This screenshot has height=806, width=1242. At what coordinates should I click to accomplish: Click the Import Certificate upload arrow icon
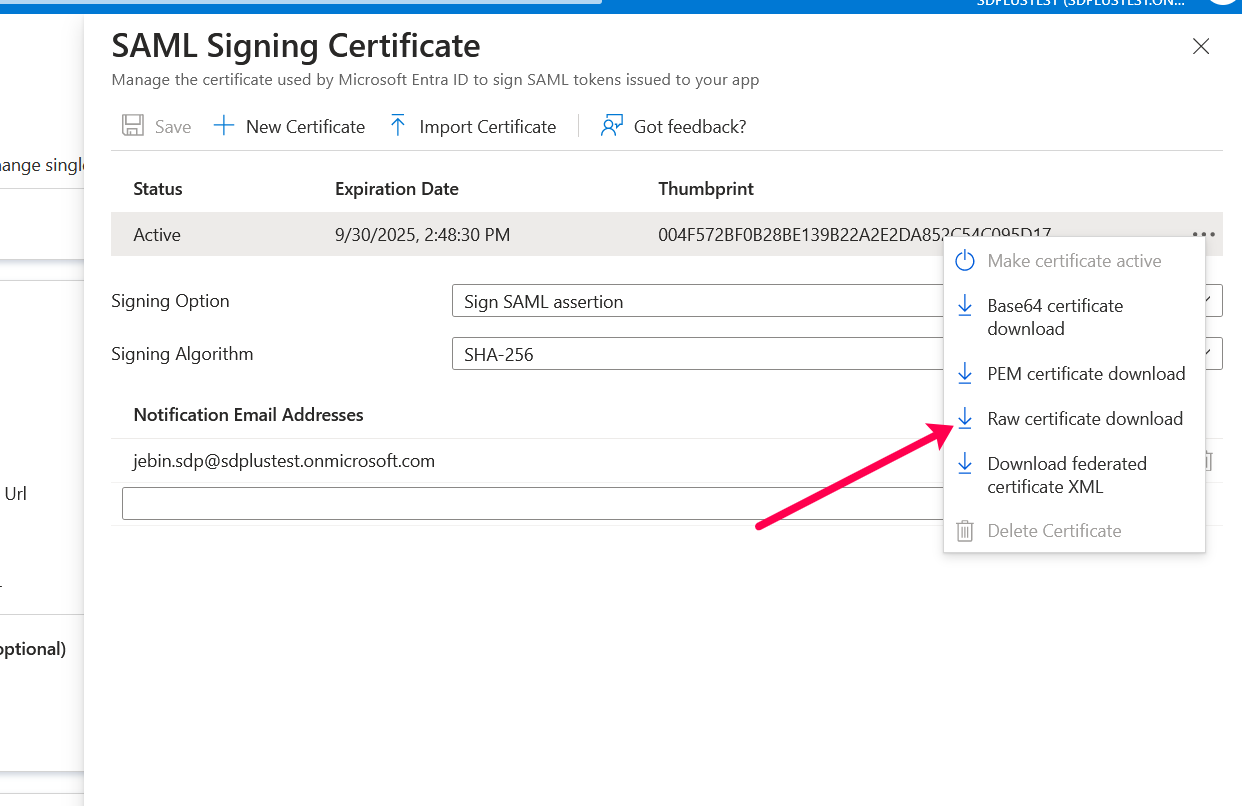click(398, 126)
